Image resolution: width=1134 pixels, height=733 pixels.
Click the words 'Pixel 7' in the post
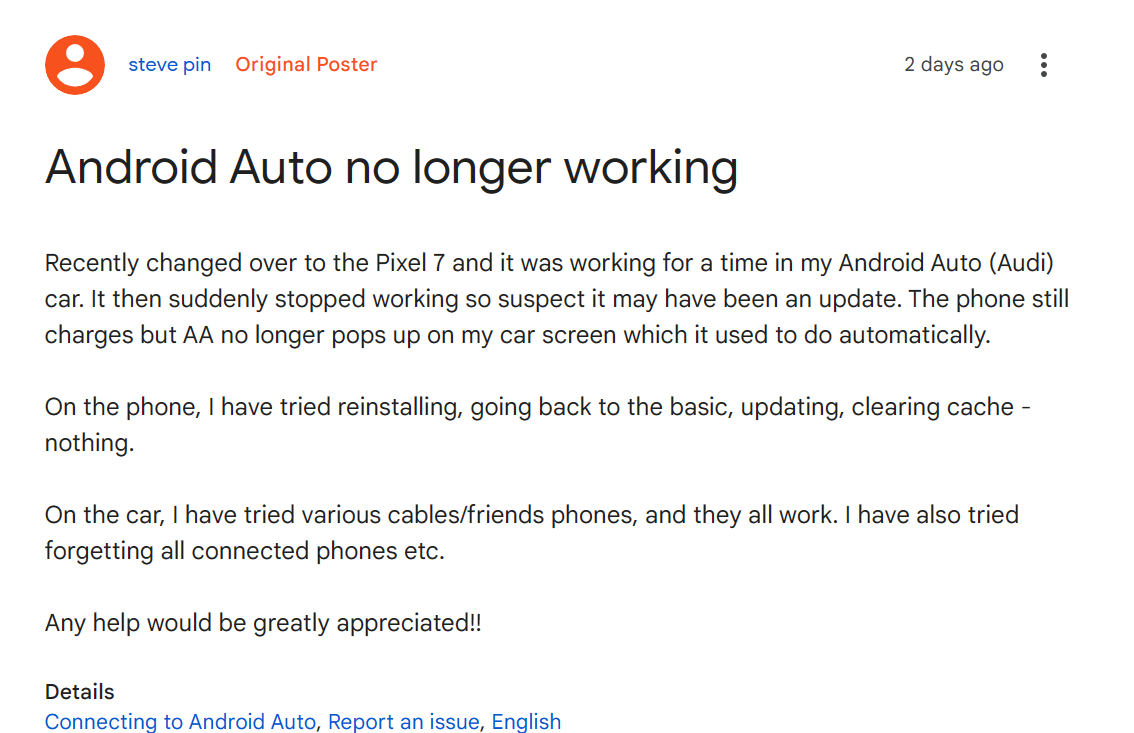[x=410, y=263]
